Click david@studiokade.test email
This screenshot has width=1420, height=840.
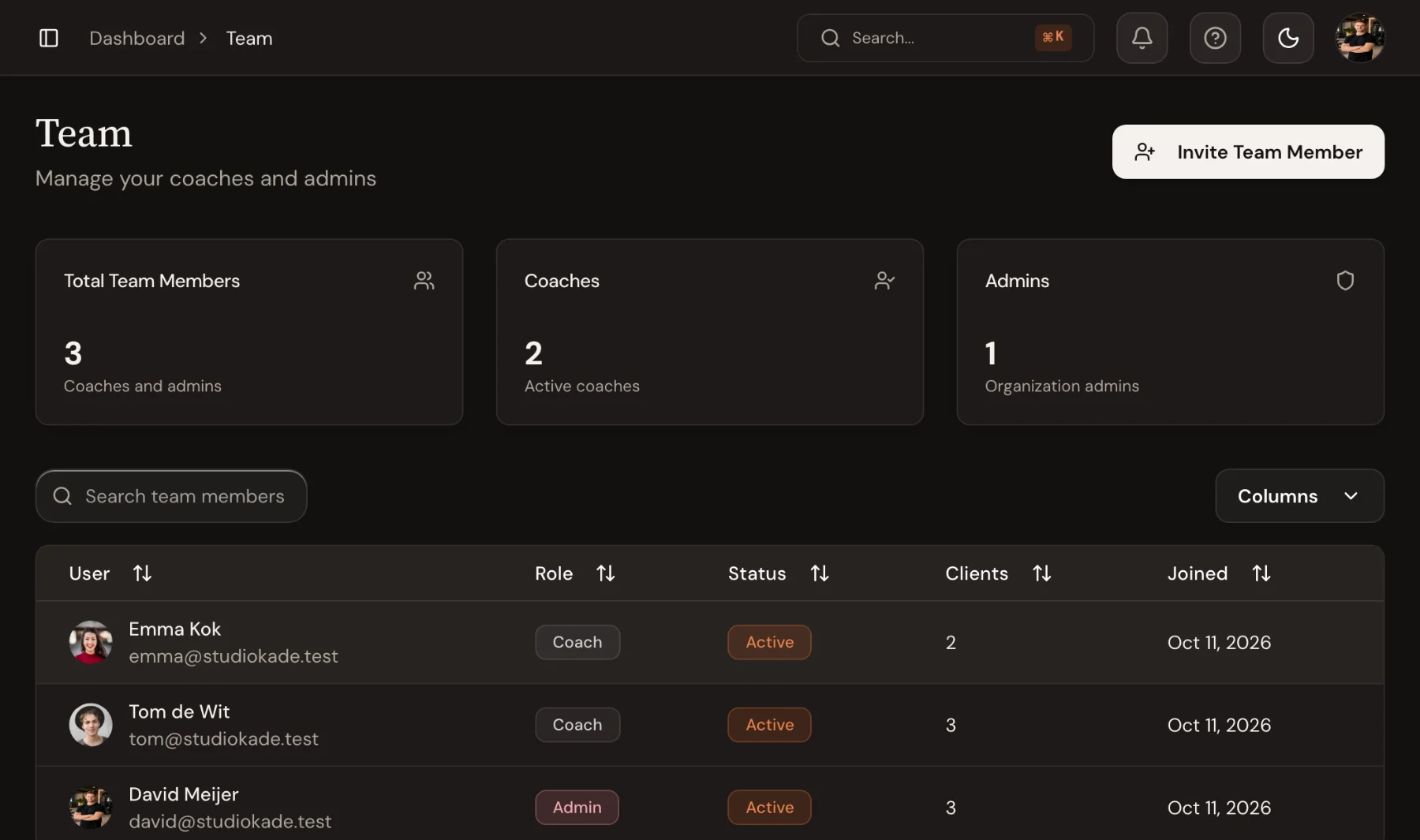click(x=230, y=822)
